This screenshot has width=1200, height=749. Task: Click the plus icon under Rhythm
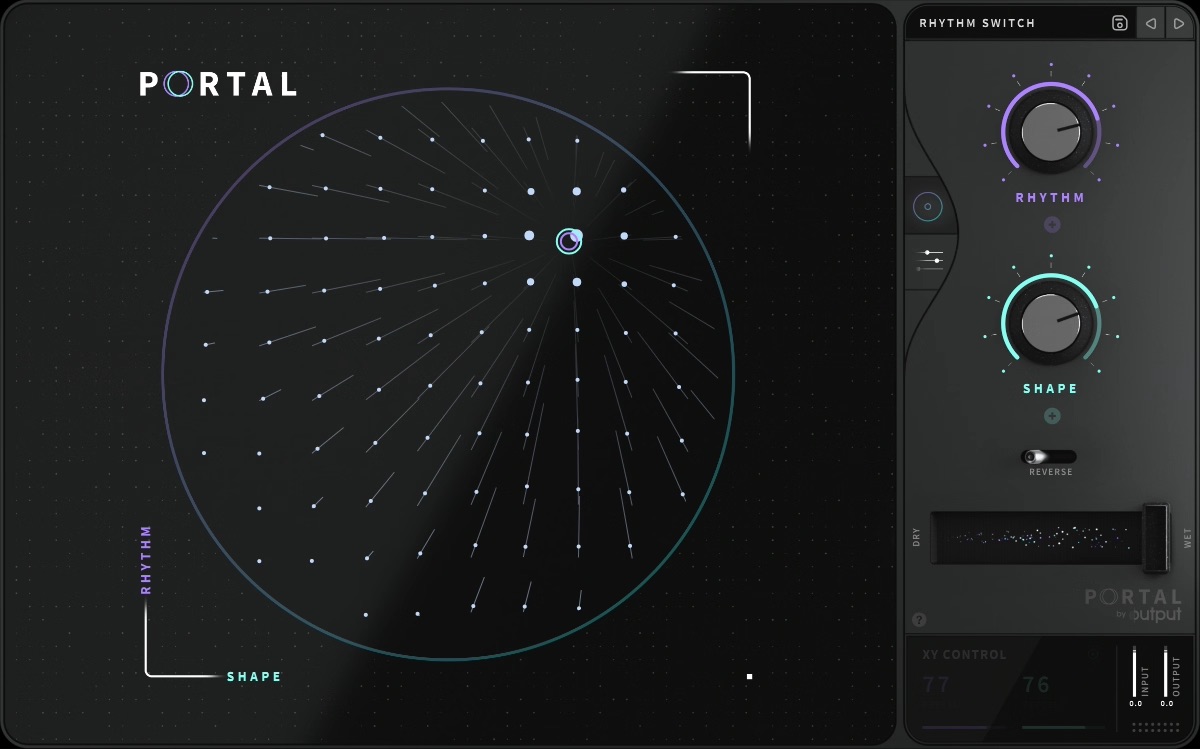(x=1051, y=225)
